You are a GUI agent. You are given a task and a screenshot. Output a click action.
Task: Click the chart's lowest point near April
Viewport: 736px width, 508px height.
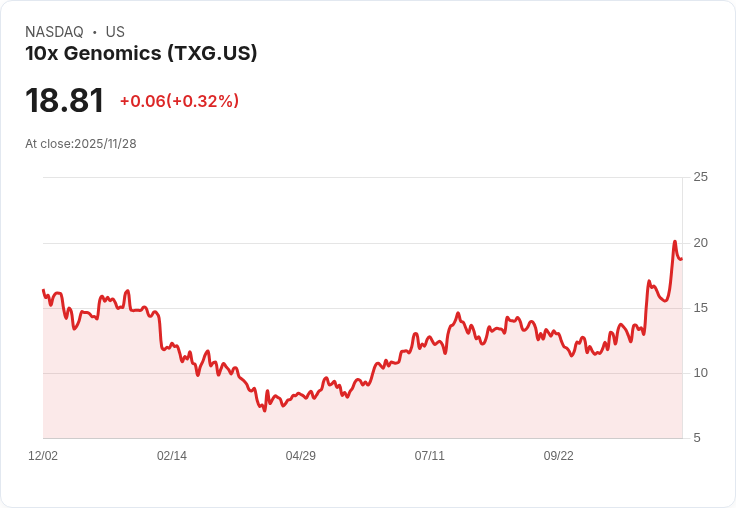pos(265,411)
